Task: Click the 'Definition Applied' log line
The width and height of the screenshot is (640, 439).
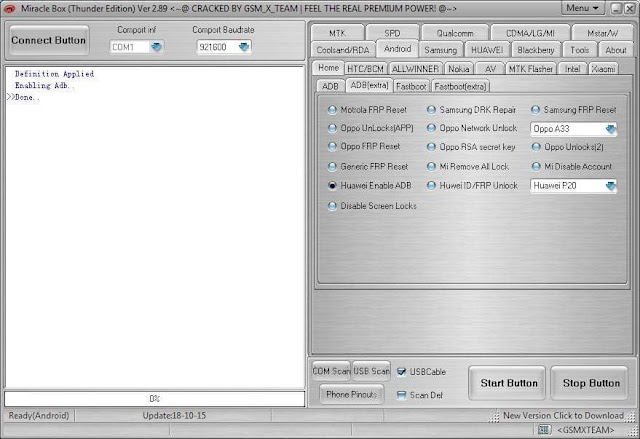Action: pyautogui.click(x=55, y=74)
